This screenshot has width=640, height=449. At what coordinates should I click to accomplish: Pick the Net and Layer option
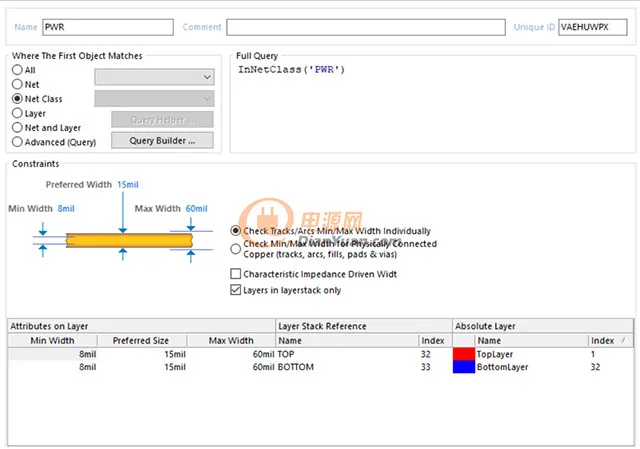17,128
